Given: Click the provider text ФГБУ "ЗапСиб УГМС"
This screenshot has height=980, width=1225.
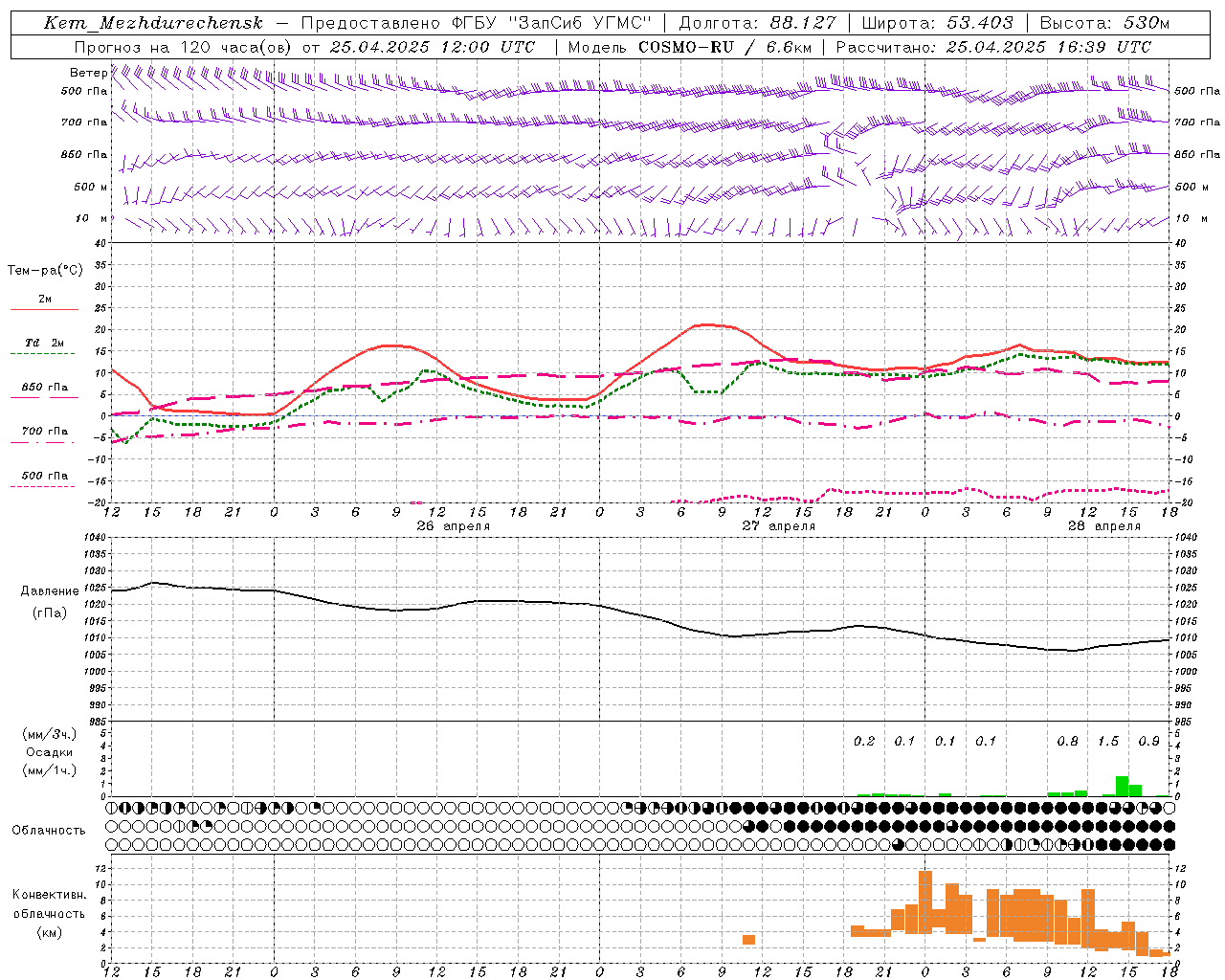Looking at the screenshot, I should 551,23.
